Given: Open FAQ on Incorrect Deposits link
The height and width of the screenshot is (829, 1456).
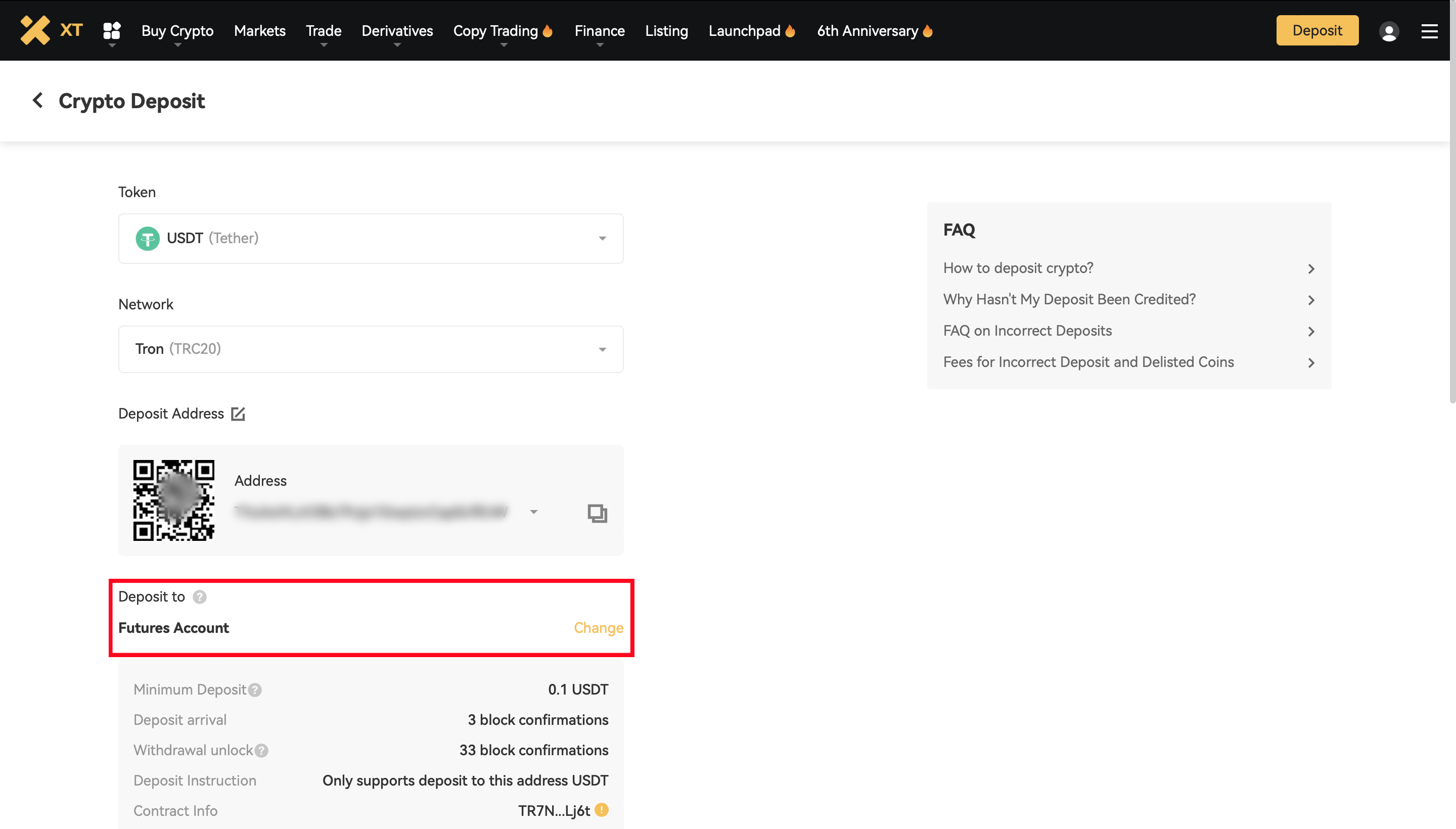Looking at the screenshot, I should pos(1027,330).
